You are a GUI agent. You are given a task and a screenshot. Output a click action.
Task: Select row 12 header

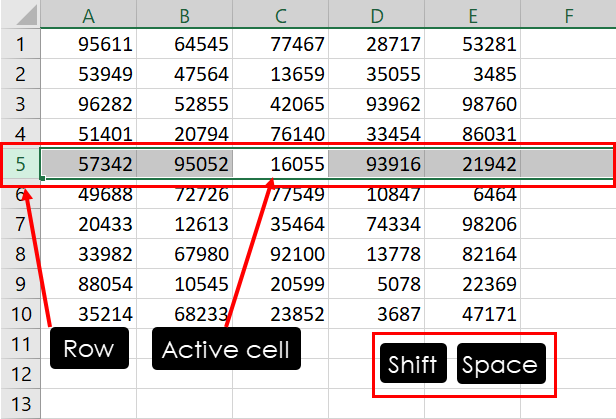(20, 374)
